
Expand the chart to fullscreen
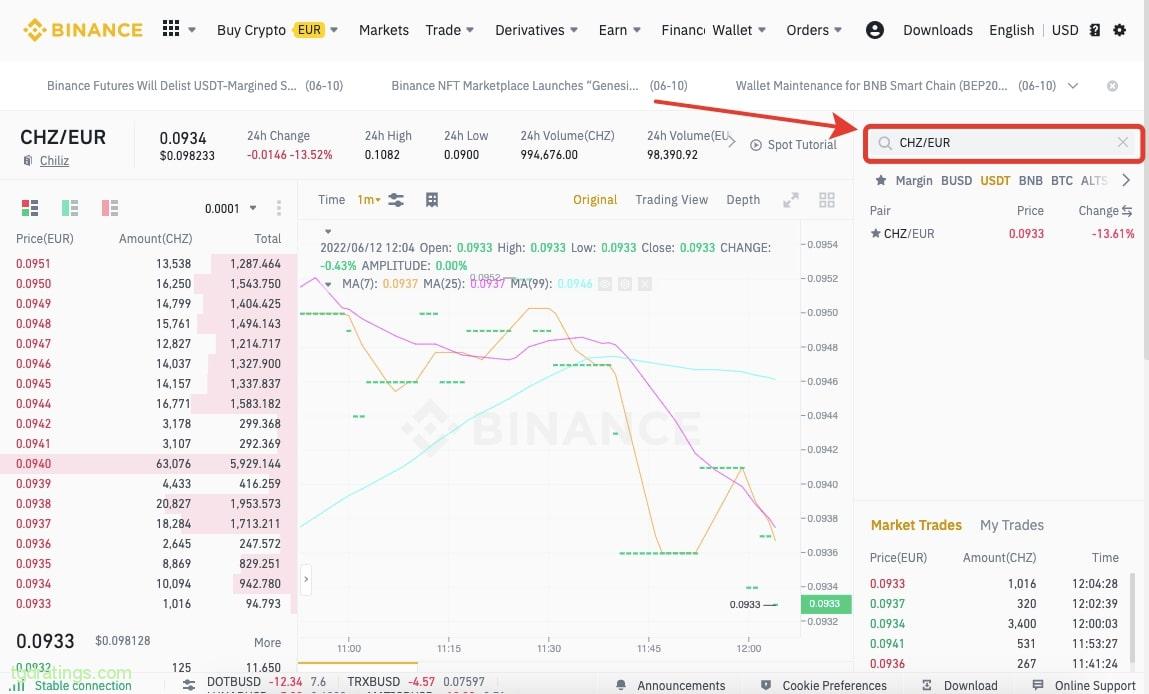pos(791,200)
